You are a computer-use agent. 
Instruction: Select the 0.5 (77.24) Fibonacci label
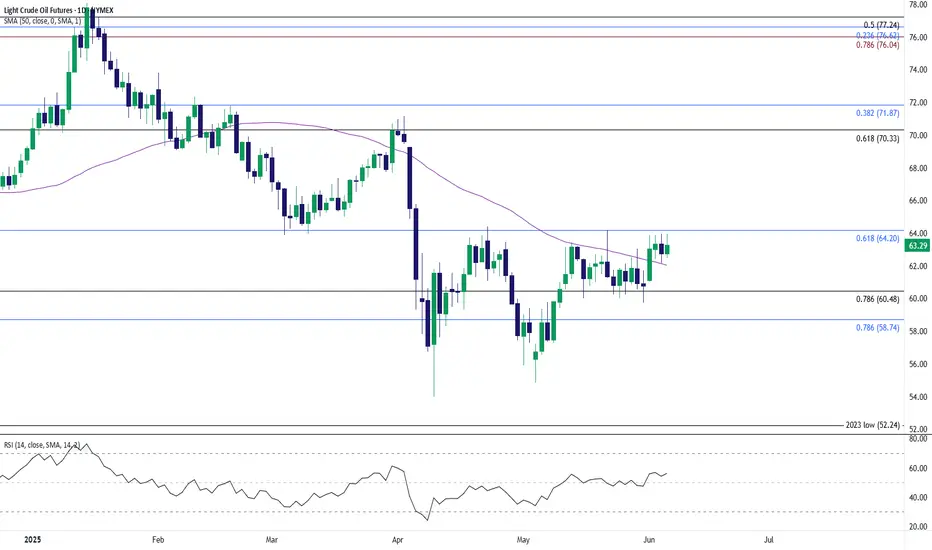click(x=870, y=22)
